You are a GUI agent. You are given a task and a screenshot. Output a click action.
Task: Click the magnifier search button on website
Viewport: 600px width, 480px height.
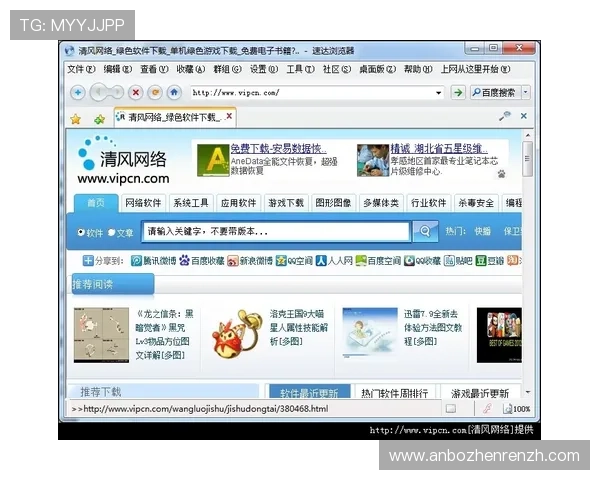425,231
